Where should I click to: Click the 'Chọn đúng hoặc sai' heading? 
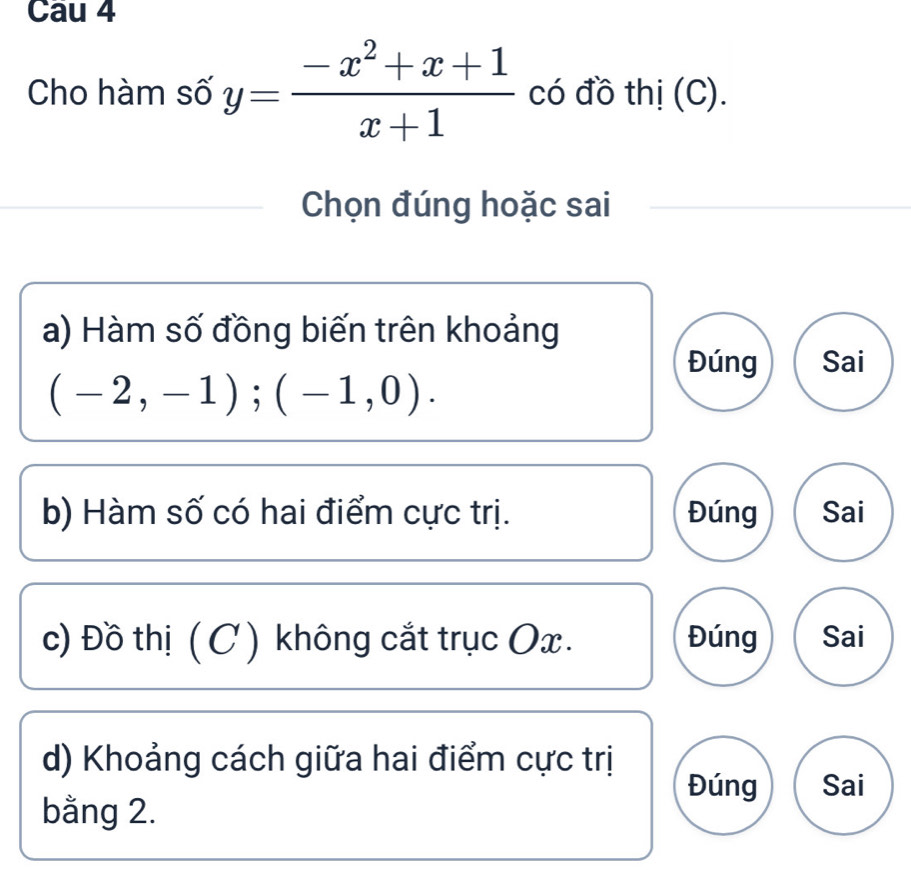456,205
